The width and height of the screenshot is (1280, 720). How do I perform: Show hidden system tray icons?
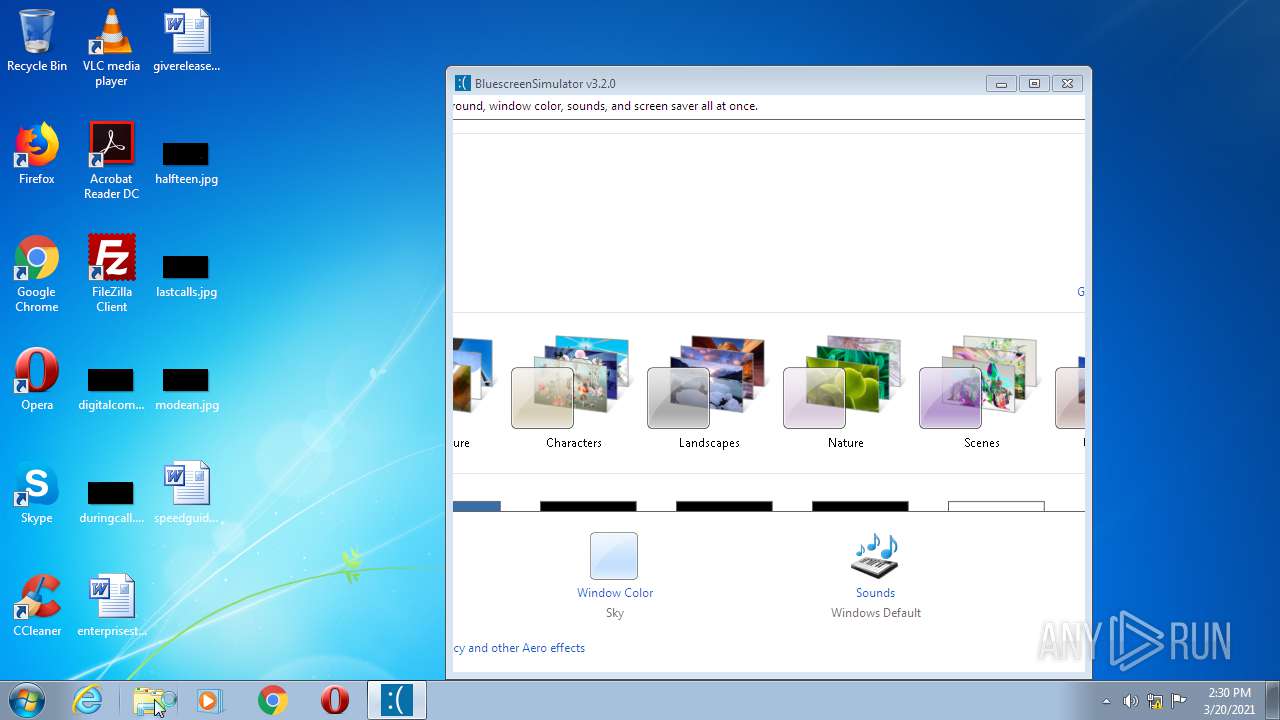click(1106, 701)
